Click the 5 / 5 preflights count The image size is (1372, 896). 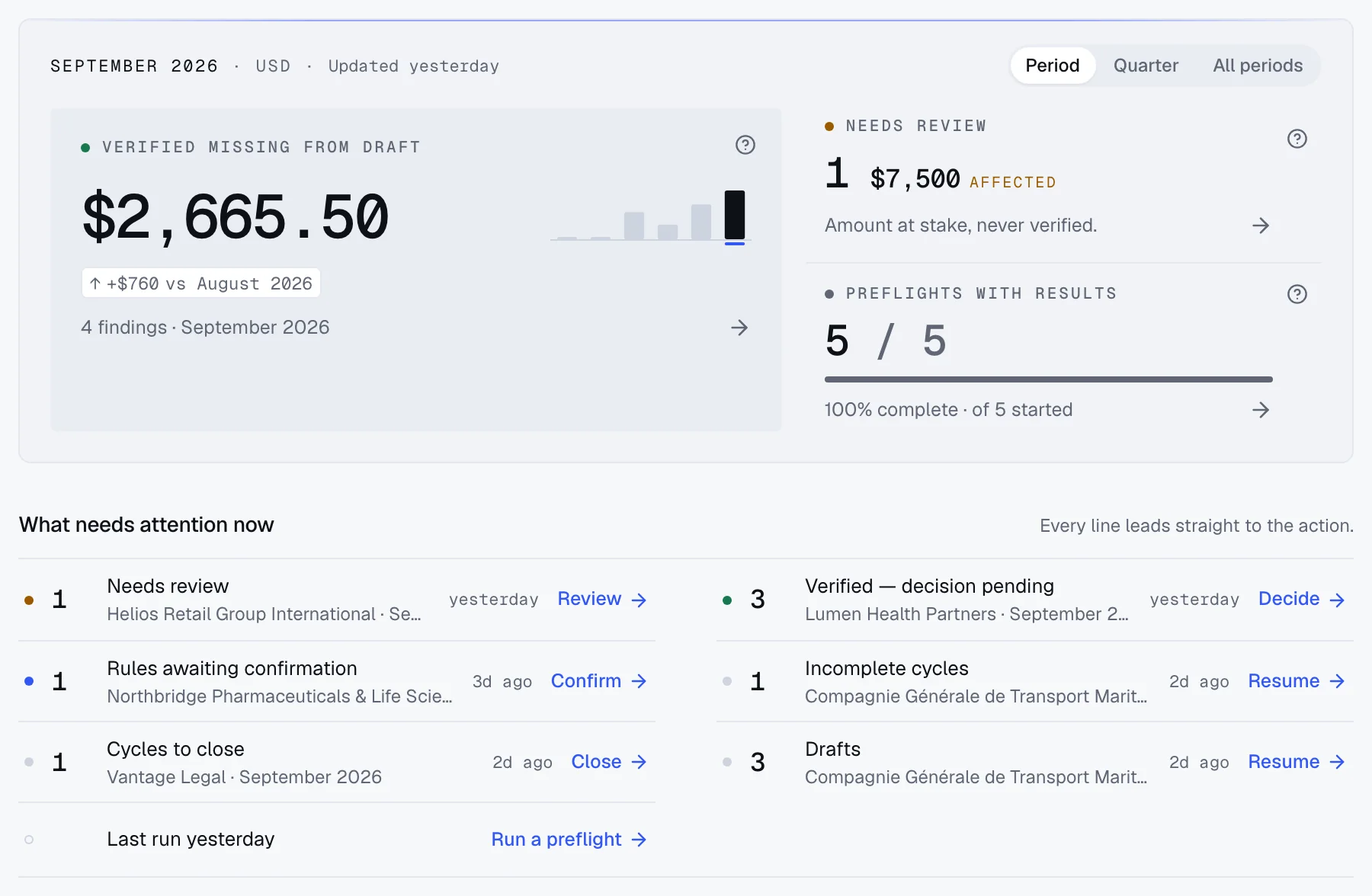point(886,341)
